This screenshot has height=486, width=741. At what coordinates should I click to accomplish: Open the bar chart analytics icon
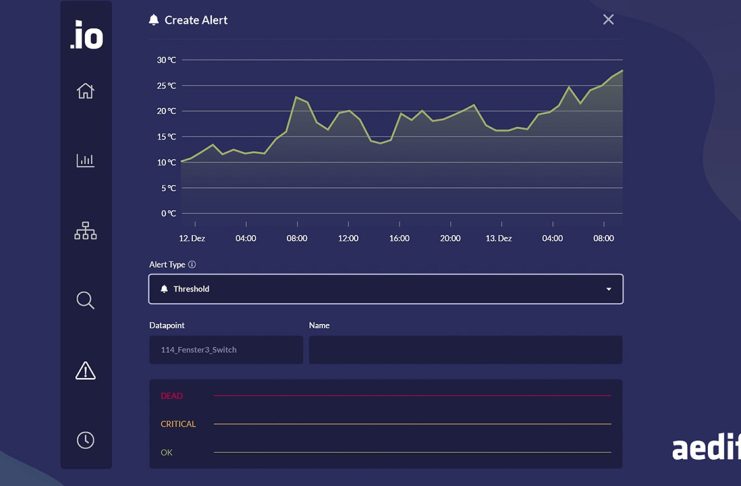coord(86,160)
